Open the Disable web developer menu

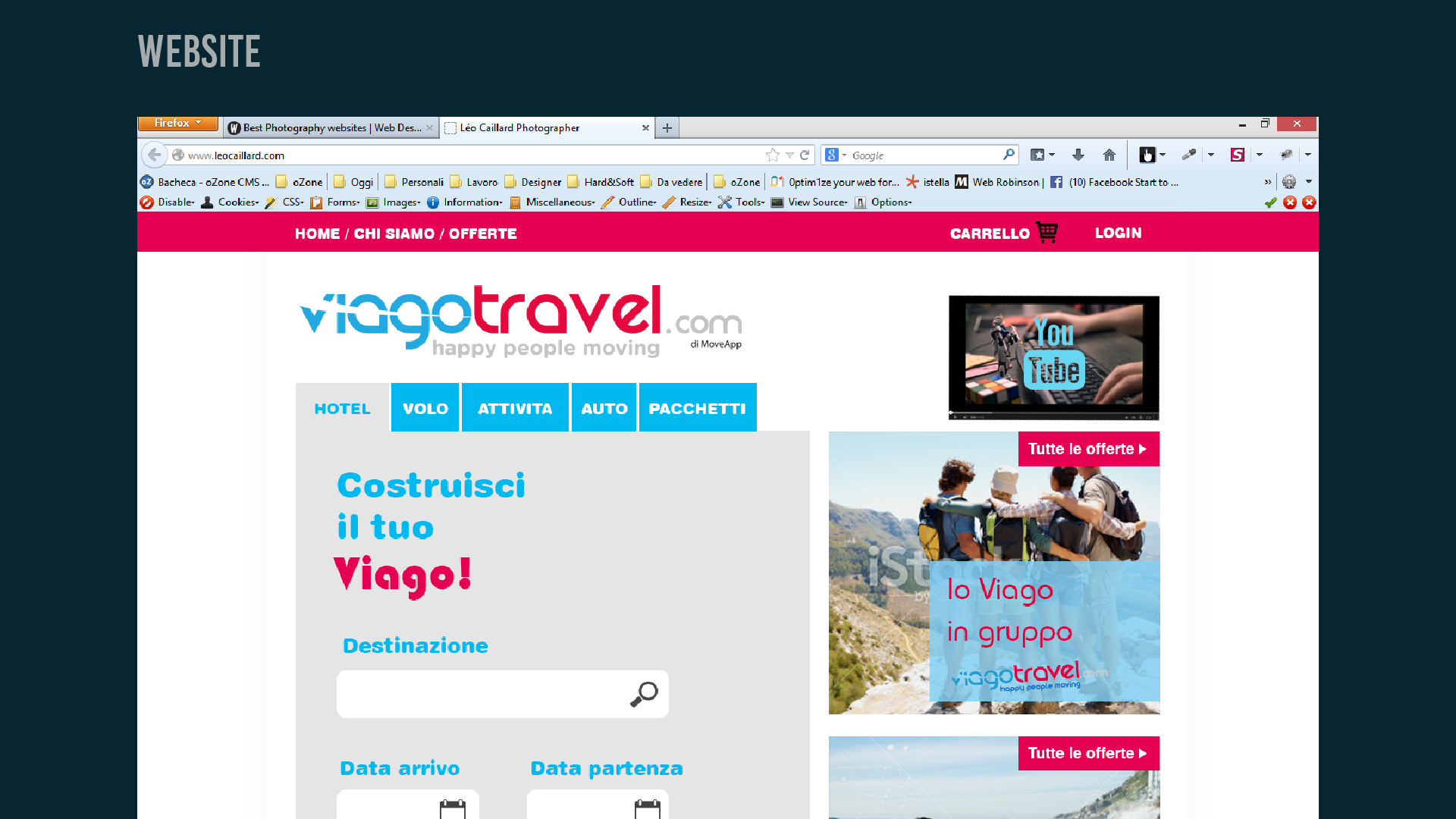[168, 202]
